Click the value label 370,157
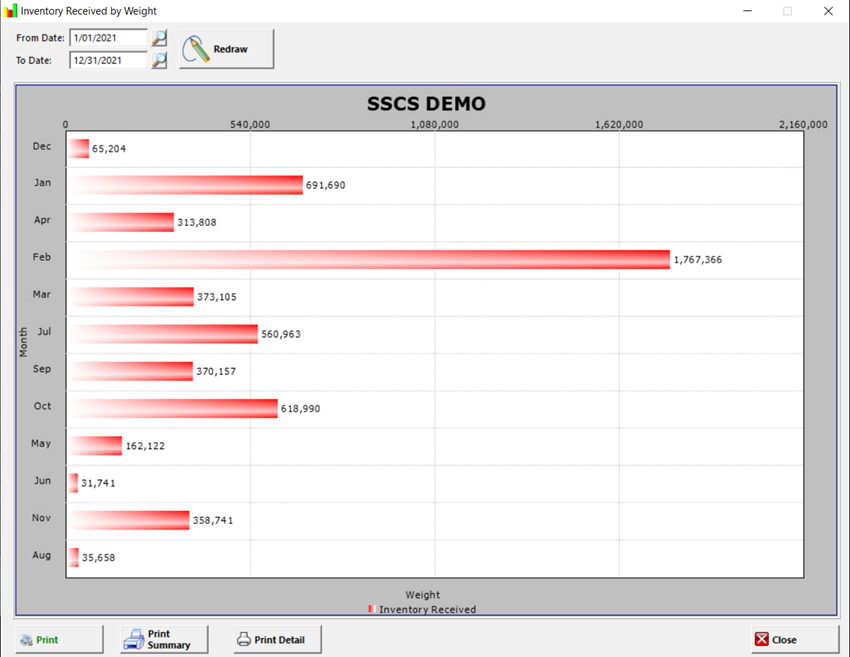This screenshot has height=657, width=850. click(216, 371)
